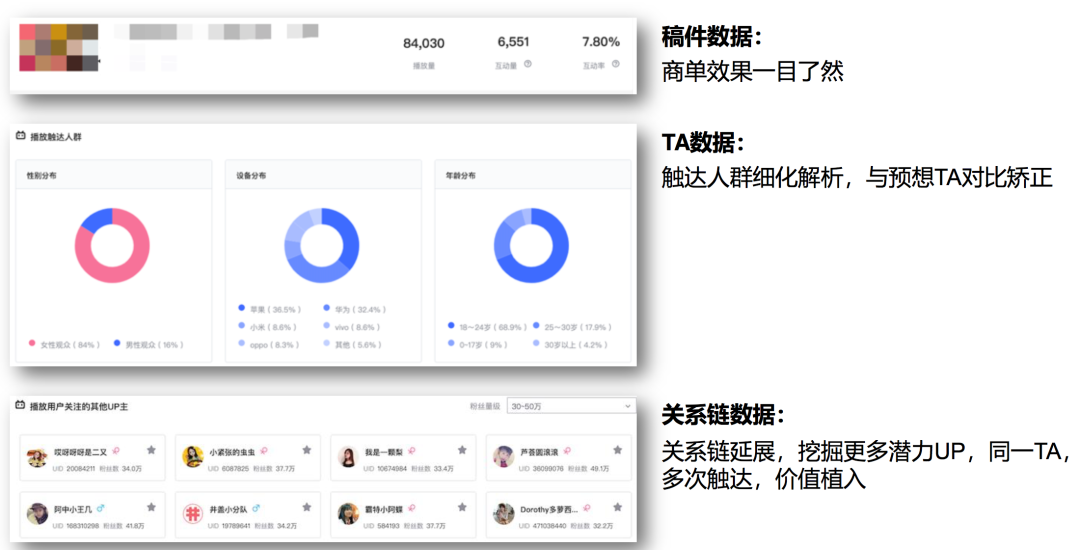Screen dimensions: 1080x550
Task: Click UID 471038440 text
Action: click(543, 526)
